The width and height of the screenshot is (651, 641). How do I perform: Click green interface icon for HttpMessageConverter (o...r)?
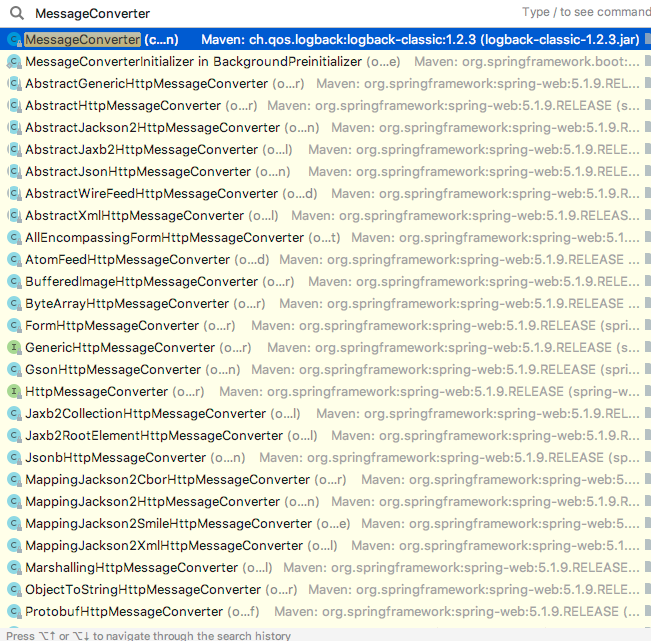coord(15,391)
